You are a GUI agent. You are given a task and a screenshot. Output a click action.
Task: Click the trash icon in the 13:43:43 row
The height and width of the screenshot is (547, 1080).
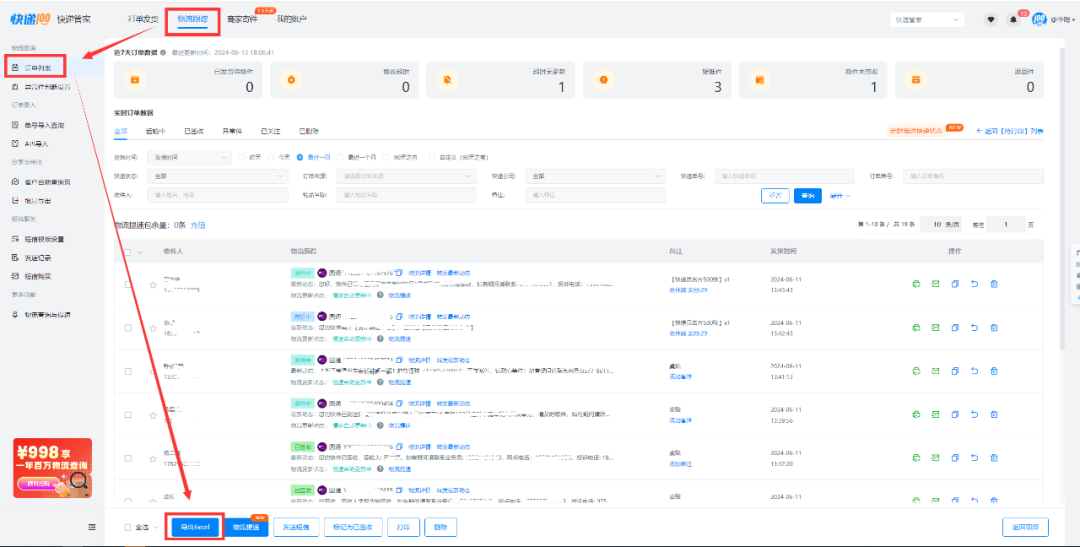click(x=994, y=284)
